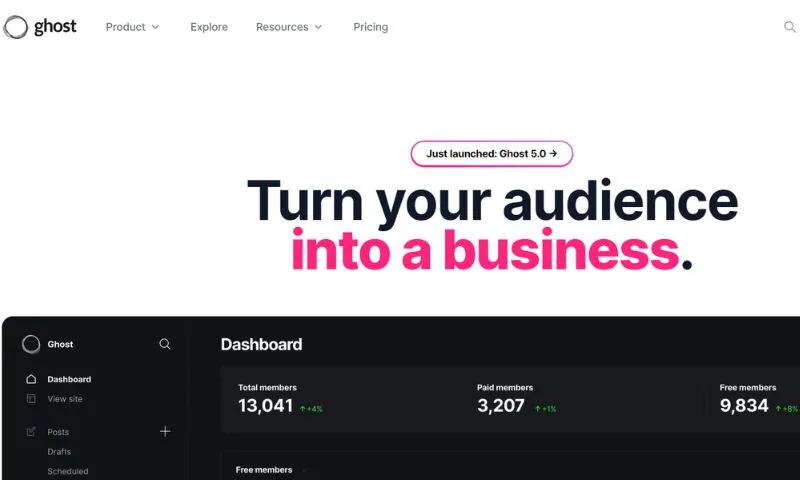This screenshot has width=800, height=480.
Task: Click the View site layout icon
Action: pos(31,398)
